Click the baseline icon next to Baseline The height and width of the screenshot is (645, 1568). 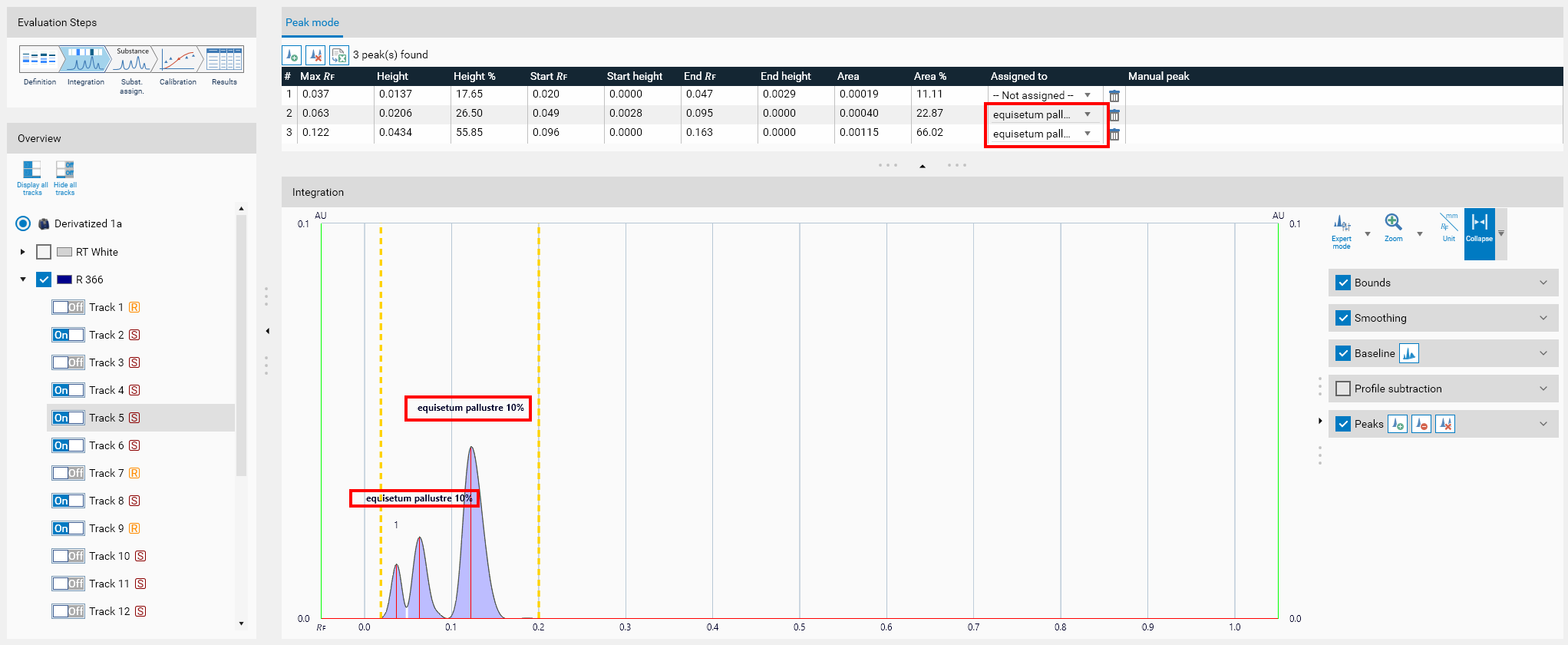pos(1409,353)
